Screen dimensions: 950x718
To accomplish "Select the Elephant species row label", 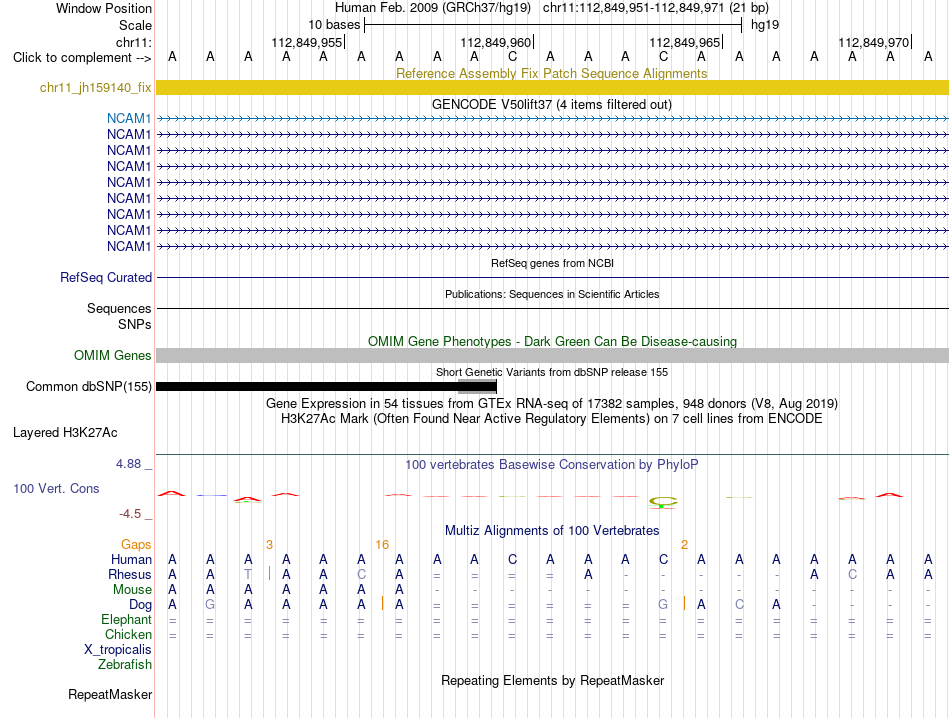I will point(127,619).
